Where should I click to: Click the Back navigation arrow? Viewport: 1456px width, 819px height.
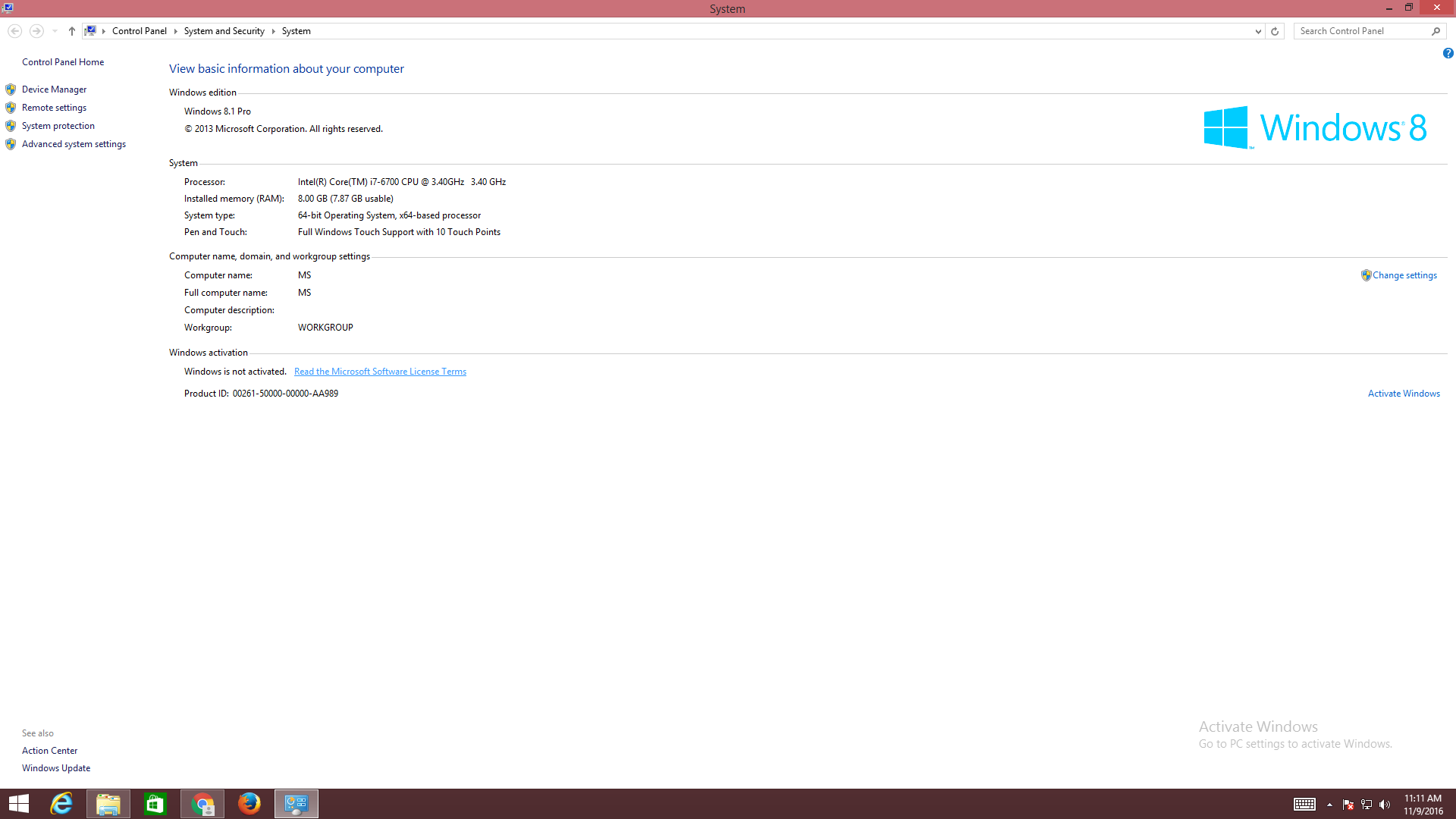point(14,31)
